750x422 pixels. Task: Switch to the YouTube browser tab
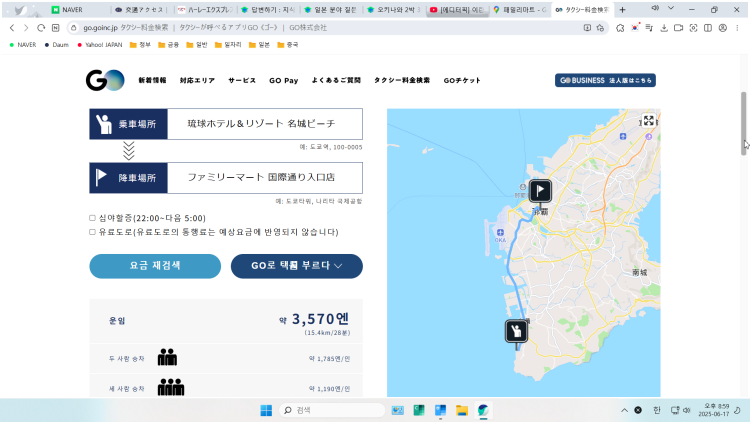(457, 10)
